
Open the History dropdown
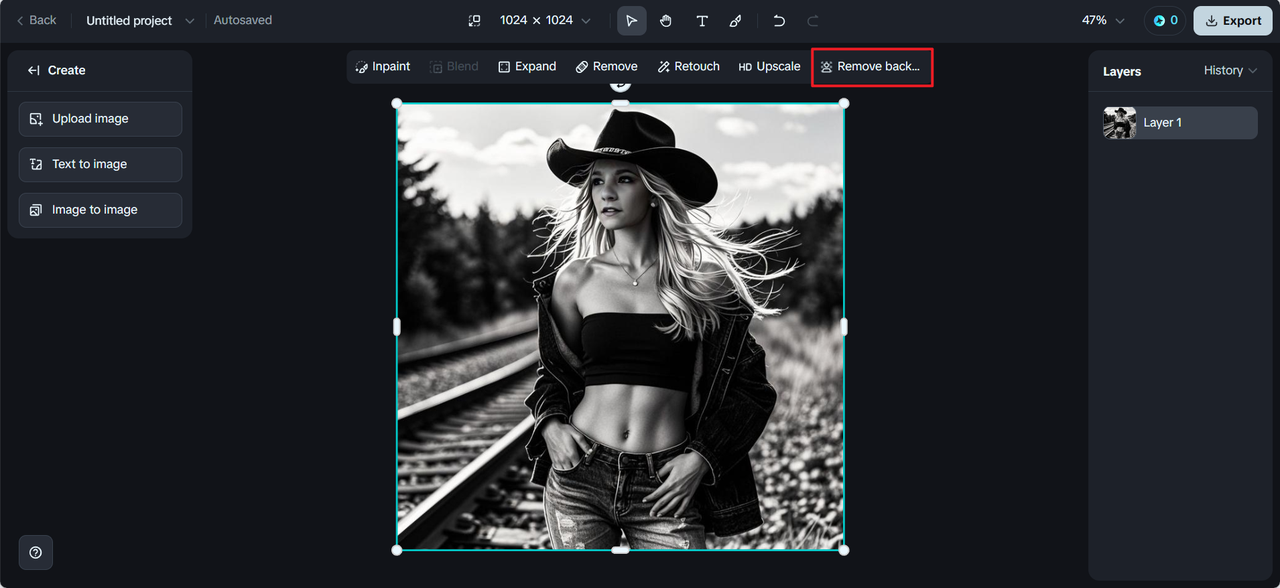pyautogui.click(x=1230, y=71)
